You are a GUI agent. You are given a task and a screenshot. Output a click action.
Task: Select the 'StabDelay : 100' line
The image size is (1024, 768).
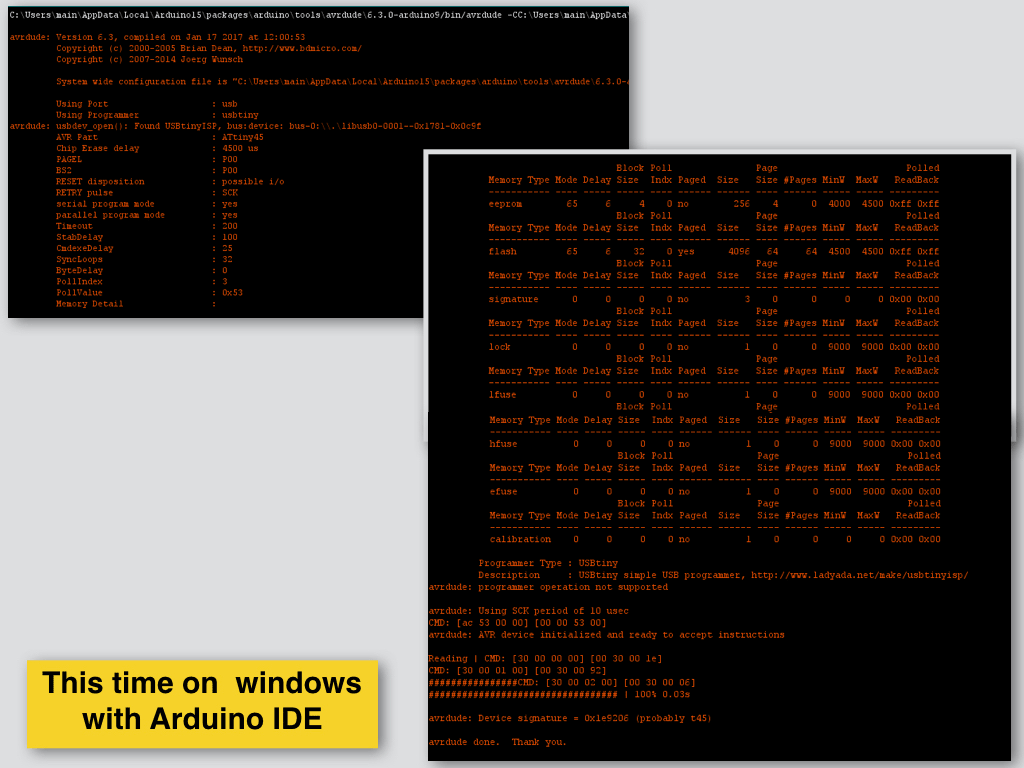147,237
